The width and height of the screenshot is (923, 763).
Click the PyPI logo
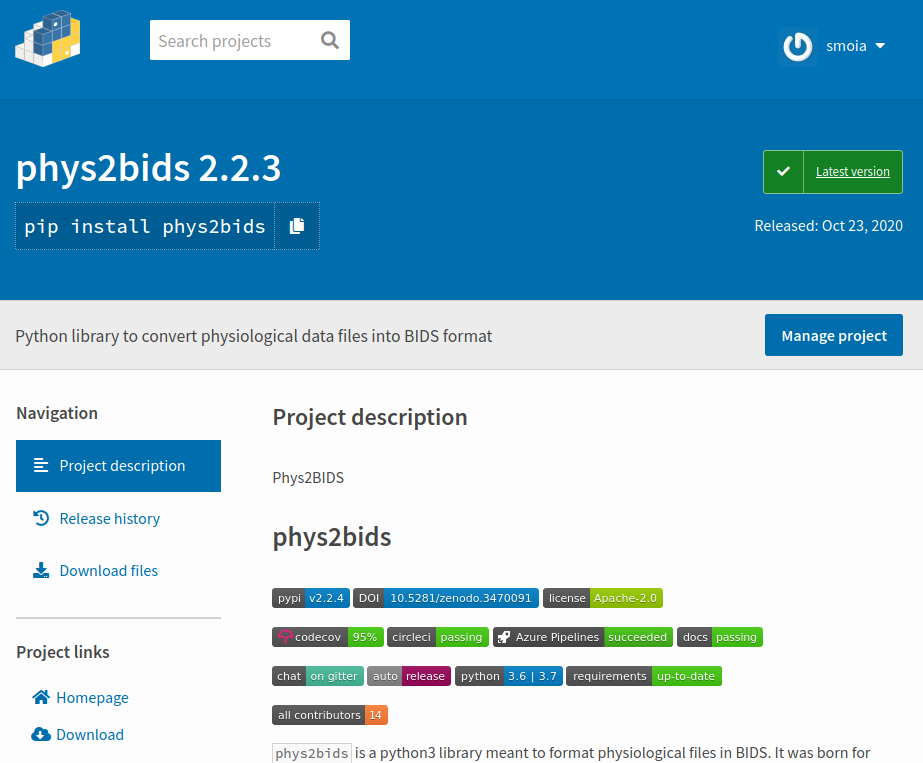(48, 39)
